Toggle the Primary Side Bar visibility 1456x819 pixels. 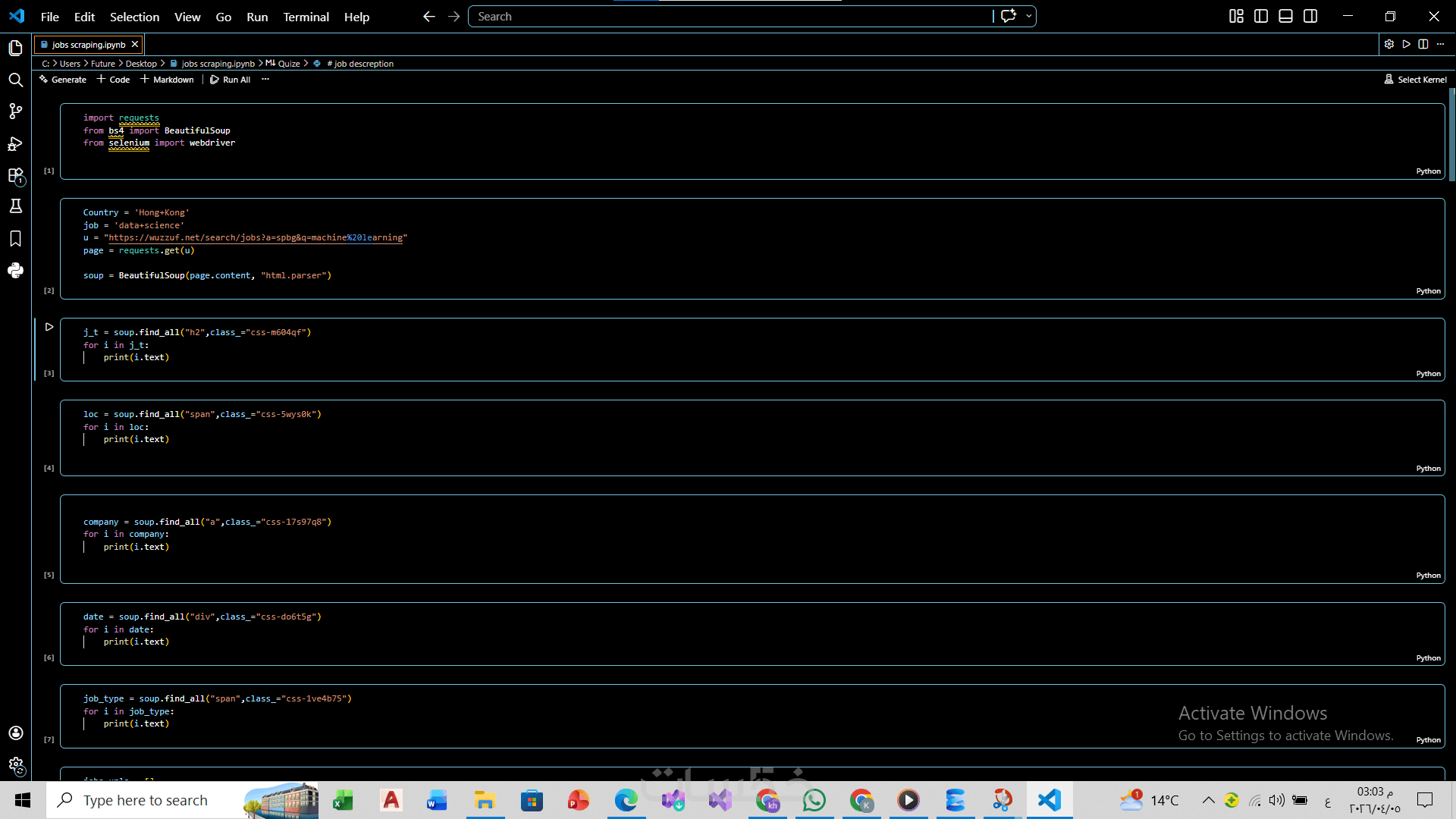coord(1261,16)
